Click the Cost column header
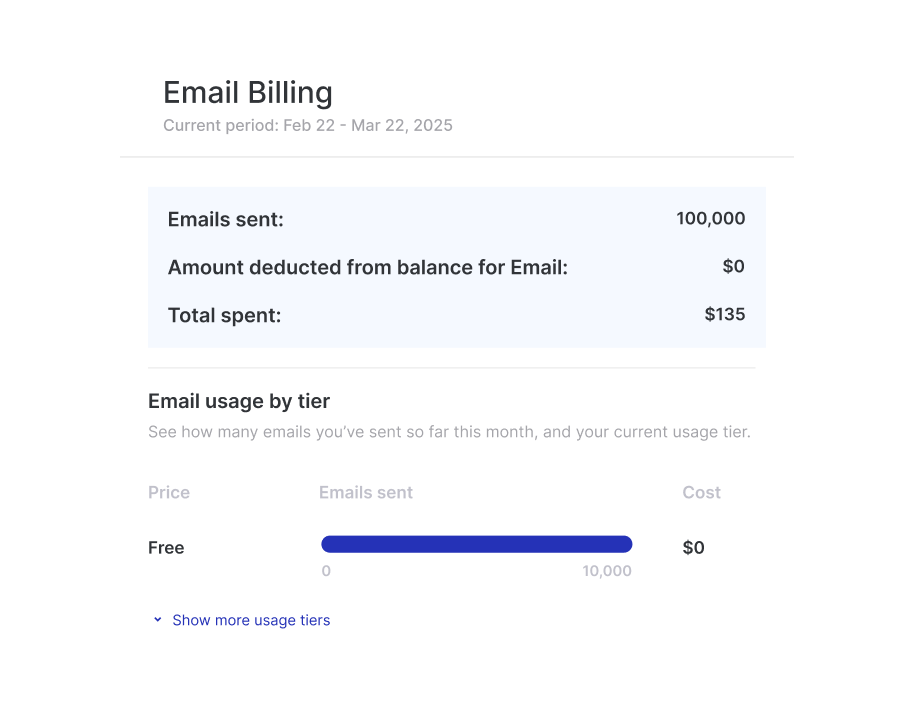 click(x=701, y=492)
